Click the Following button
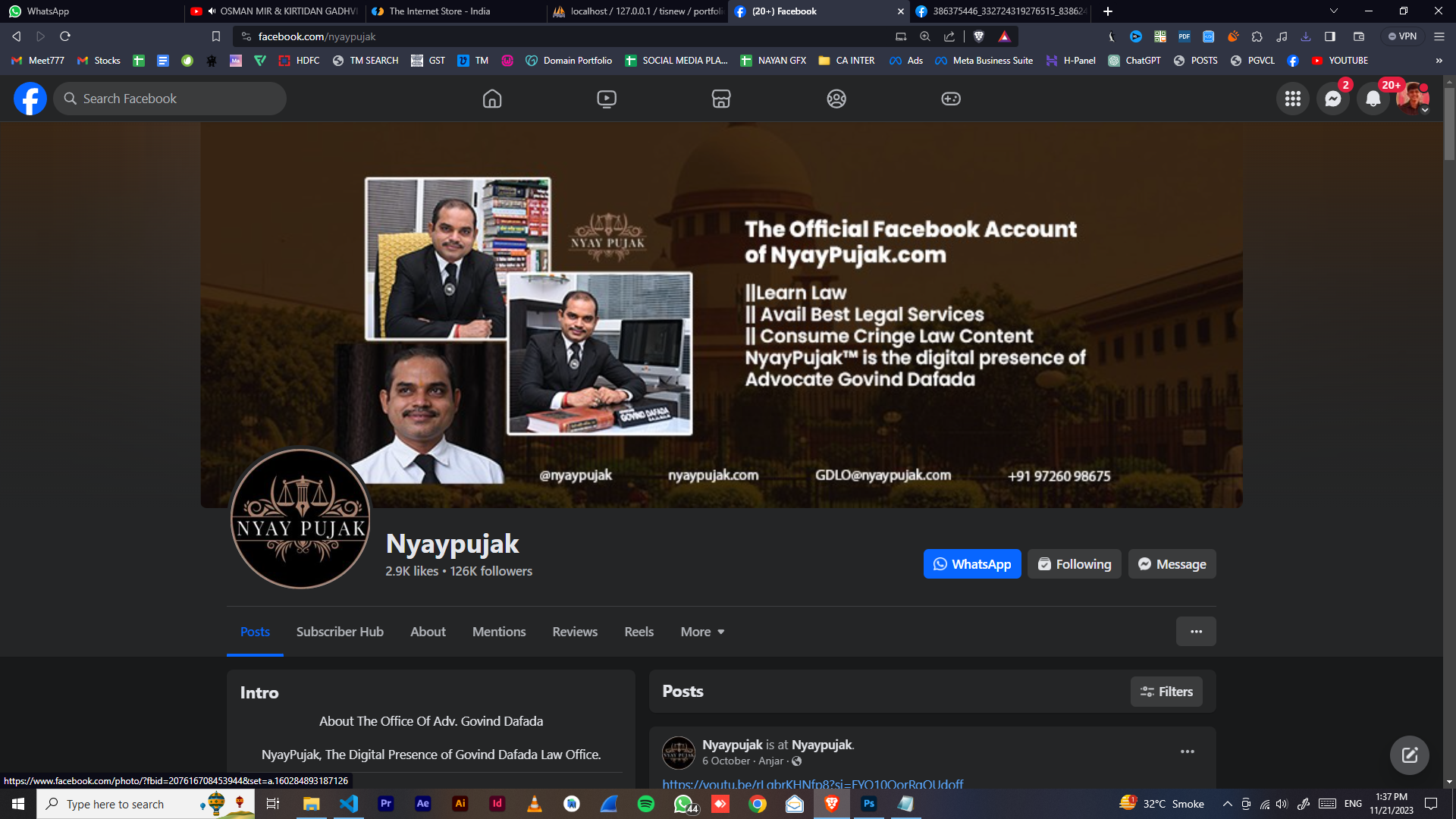This screenshot has width=1456, height=819. tap(1075, 564)
